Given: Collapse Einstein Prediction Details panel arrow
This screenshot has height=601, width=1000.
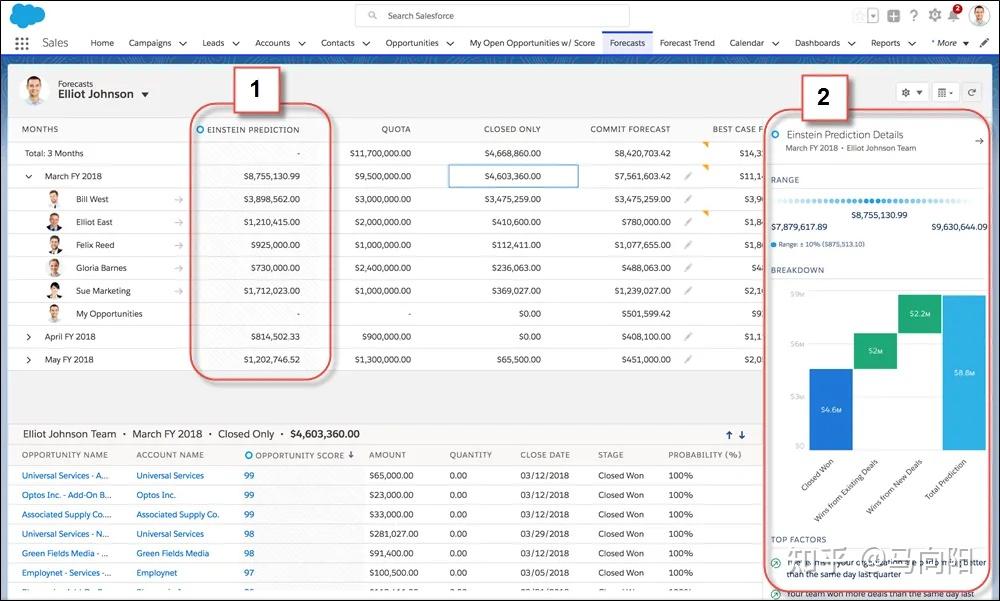Looking at the screenshot, I should [980, 141].
